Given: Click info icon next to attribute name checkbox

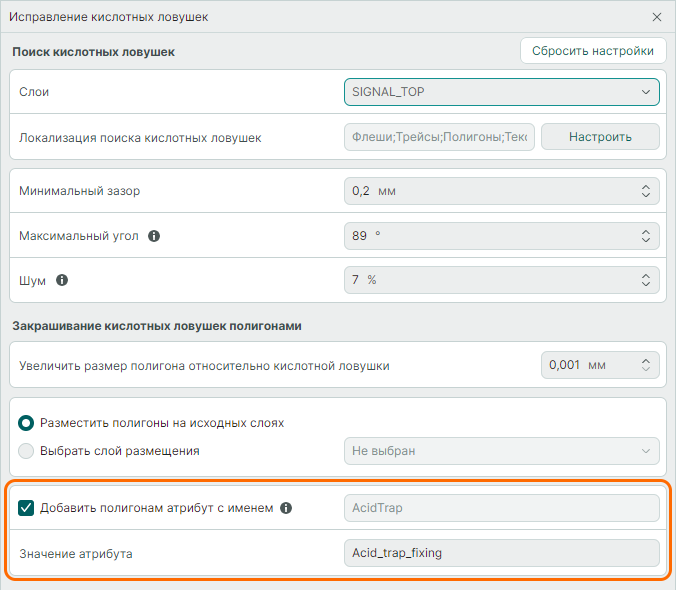Looking at the screenshot, I should coord(286,508).
